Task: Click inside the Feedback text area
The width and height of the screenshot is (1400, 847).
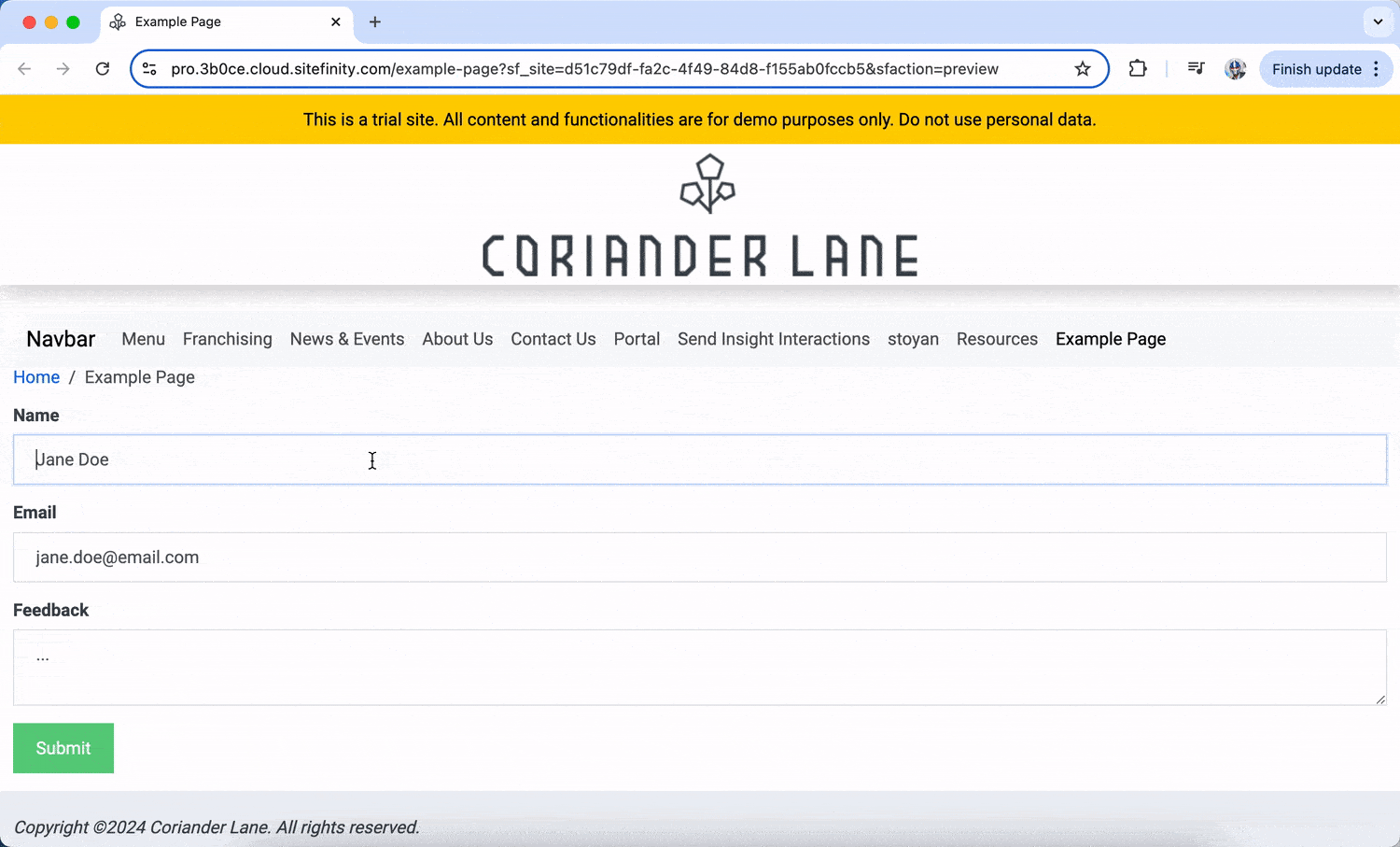Action: pos(700,668)
